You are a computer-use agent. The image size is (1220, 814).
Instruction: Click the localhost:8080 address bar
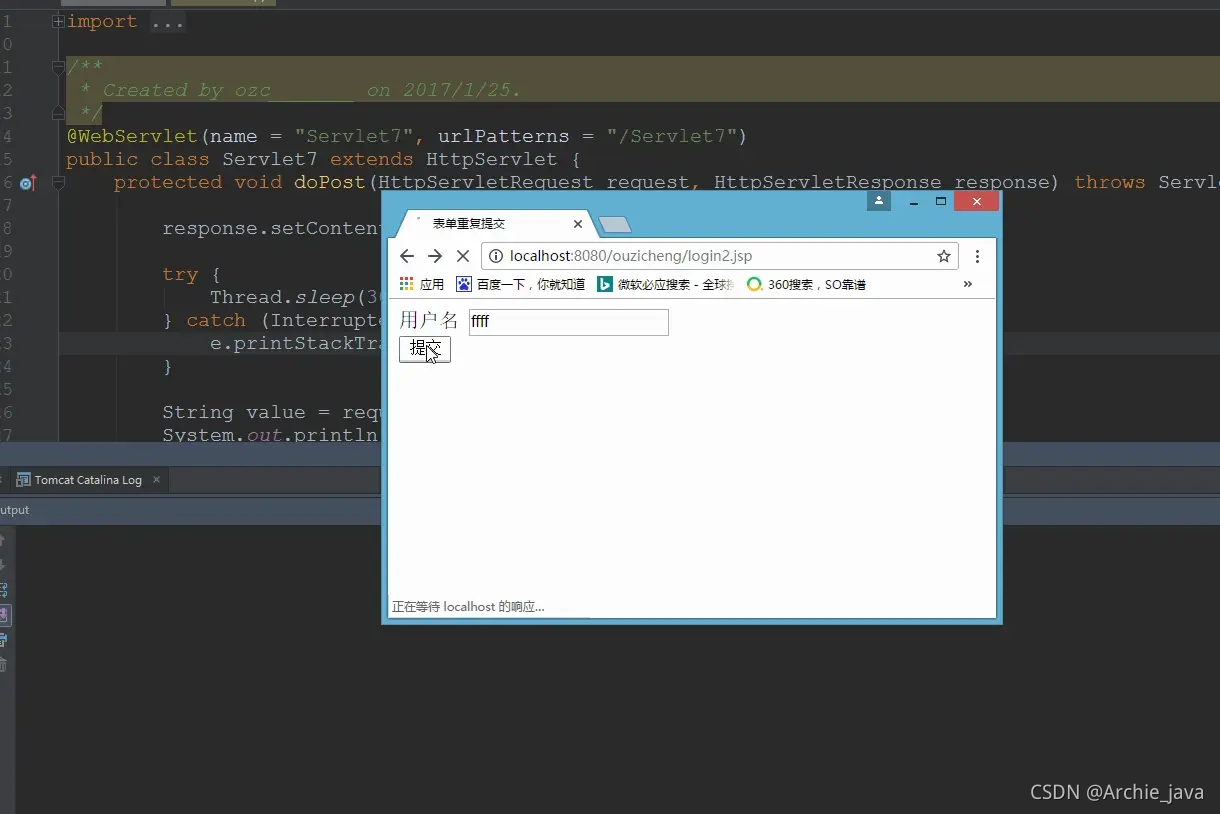pos(719,256)
